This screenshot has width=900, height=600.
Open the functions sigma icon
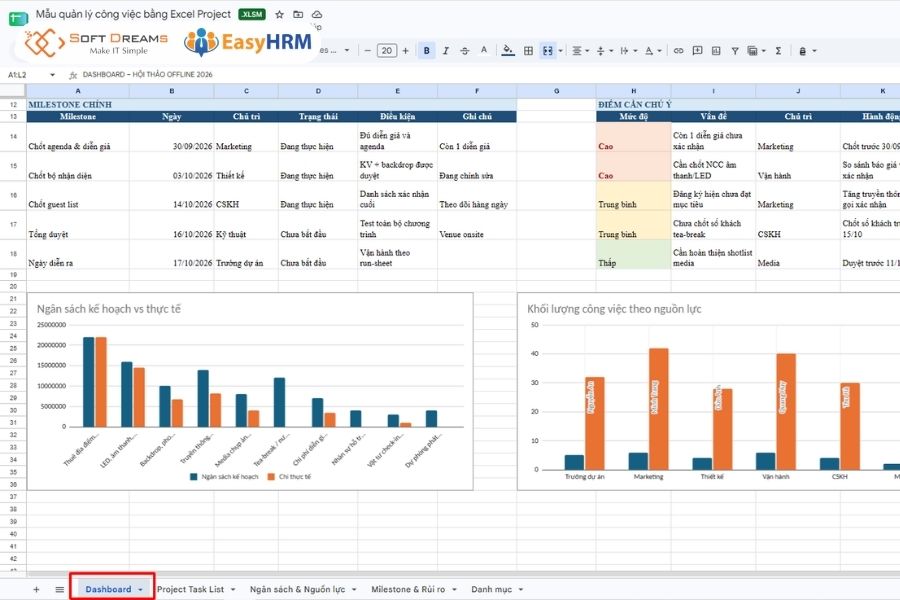(778, 51)
